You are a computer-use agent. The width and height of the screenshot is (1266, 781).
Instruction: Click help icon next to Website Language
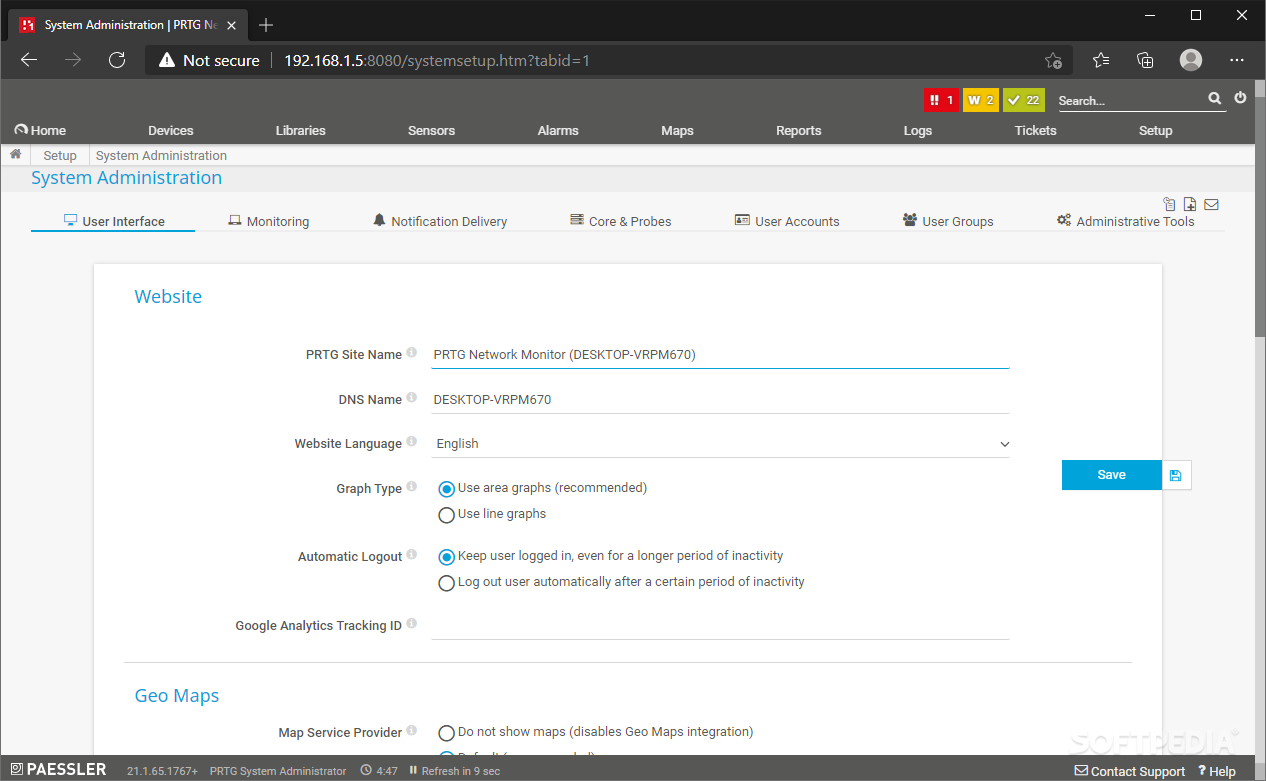(x=411, y=442)
